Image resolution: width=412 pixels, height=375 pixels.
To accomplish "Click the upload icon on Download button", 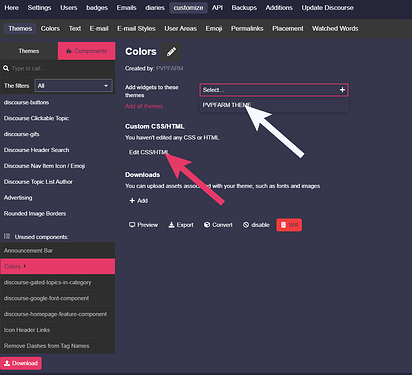I will (x=7, y=363).
